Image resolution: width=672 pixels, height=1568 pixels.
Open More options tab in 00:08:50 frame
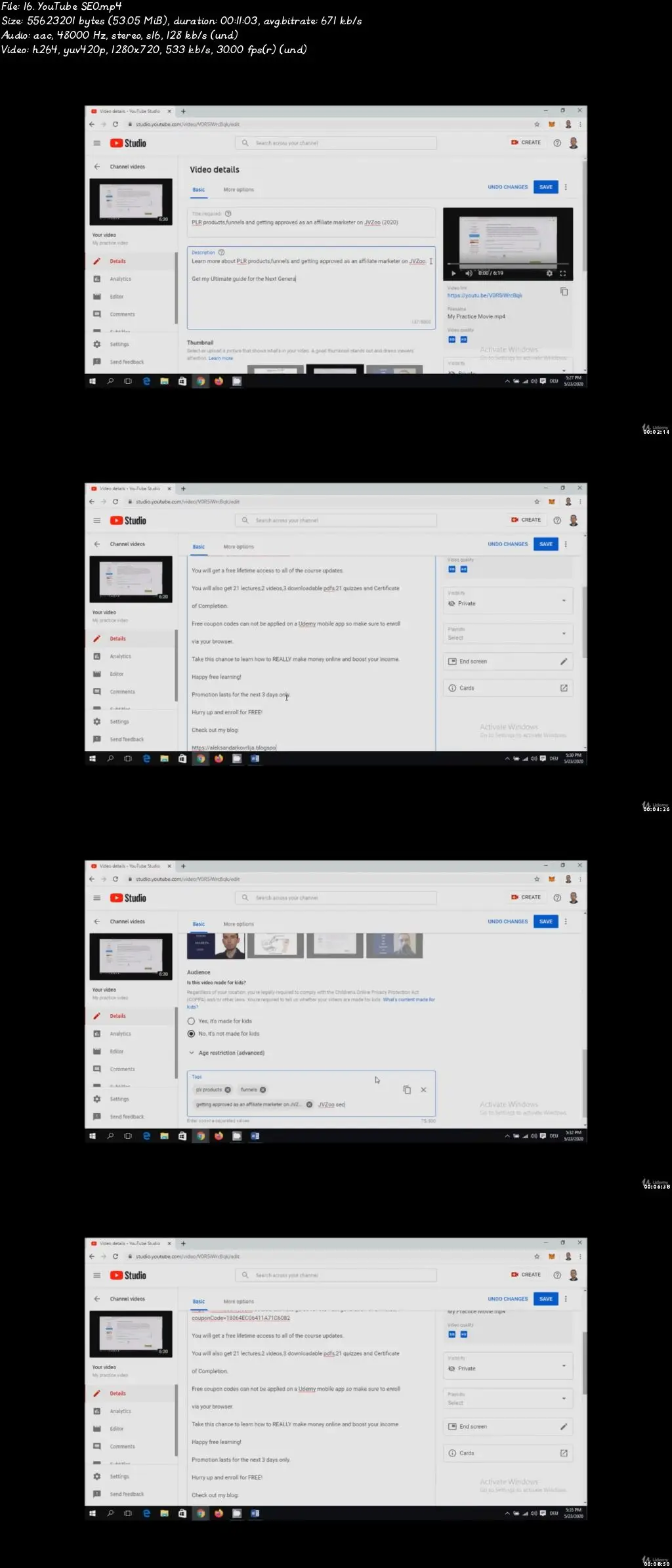239,1302
